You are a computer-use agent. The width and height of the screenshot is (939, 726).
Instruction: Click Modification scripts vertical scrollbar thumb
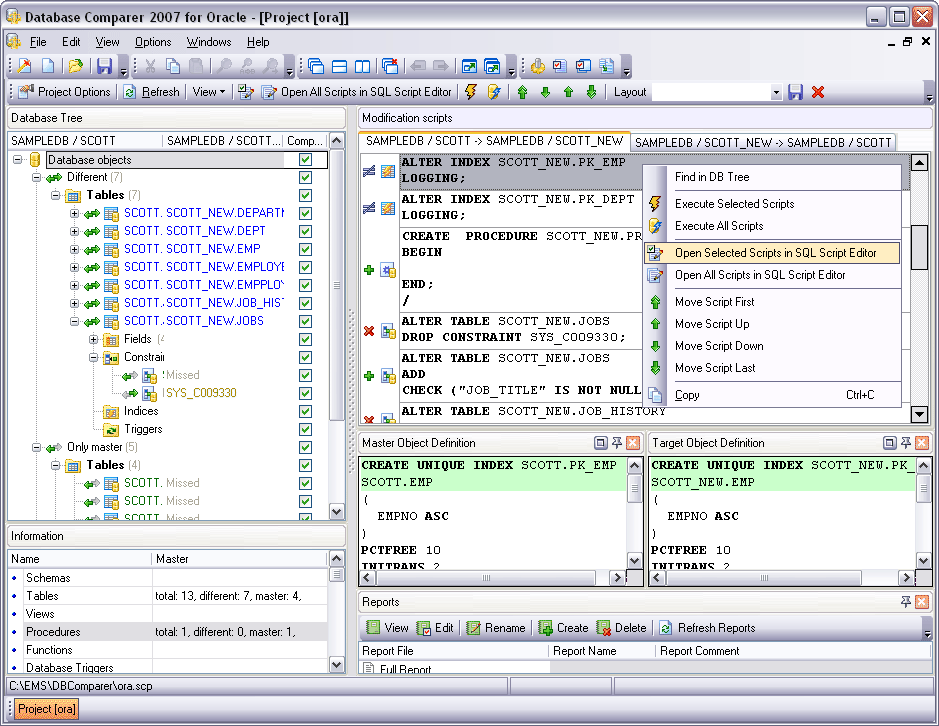click(919, 247)
